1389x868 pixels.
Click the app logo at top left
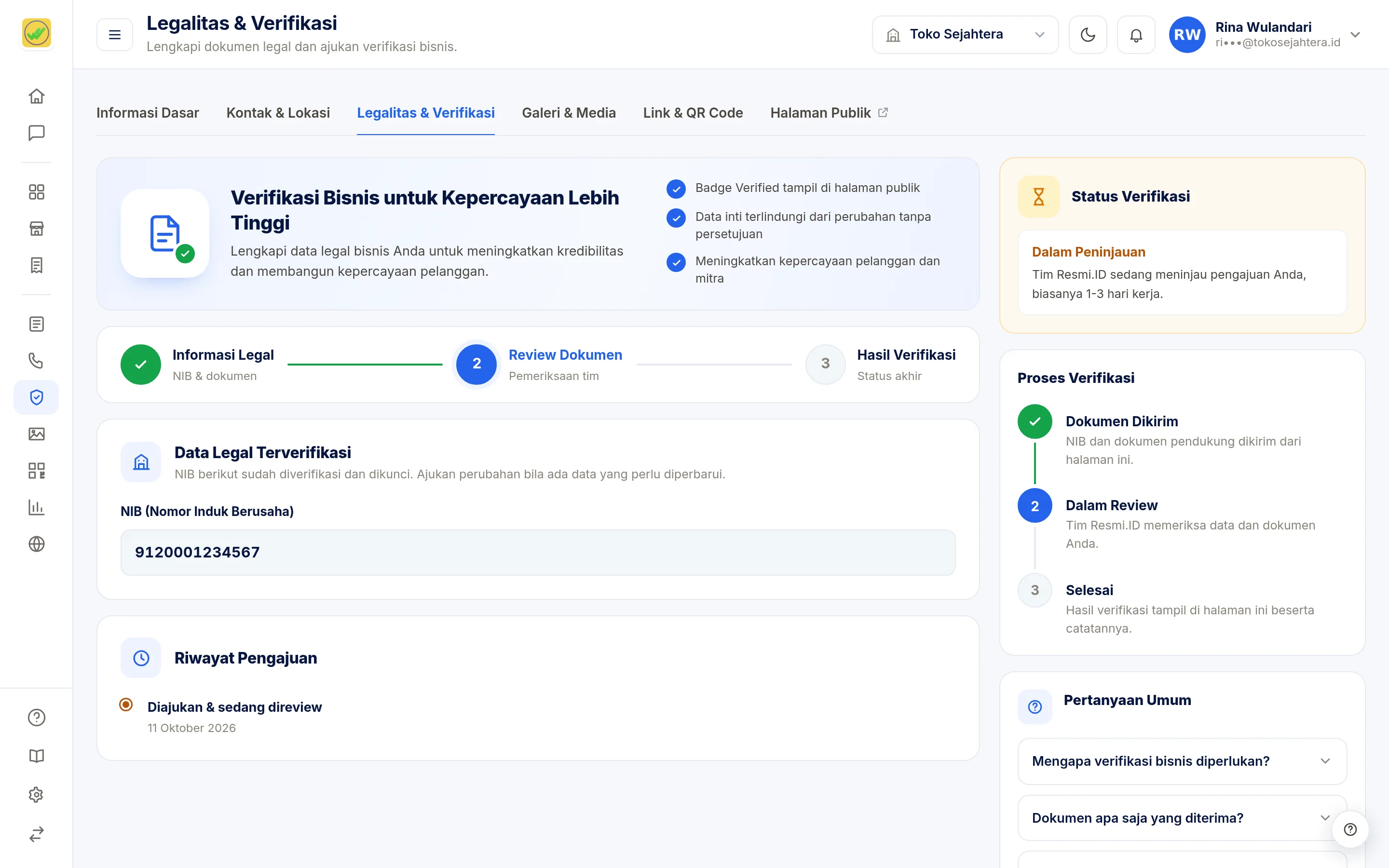pyautogui.click(x=36, y=33)
